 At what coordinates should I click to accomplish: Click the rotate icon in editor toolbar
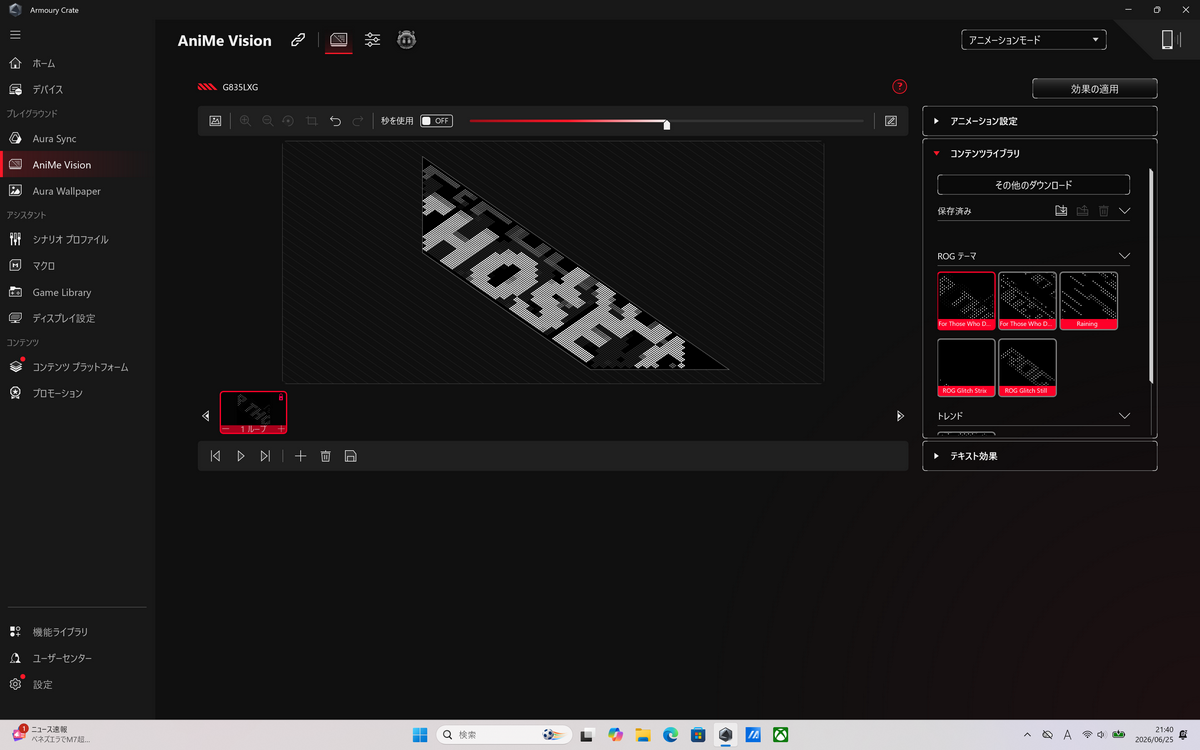point(288,121)
